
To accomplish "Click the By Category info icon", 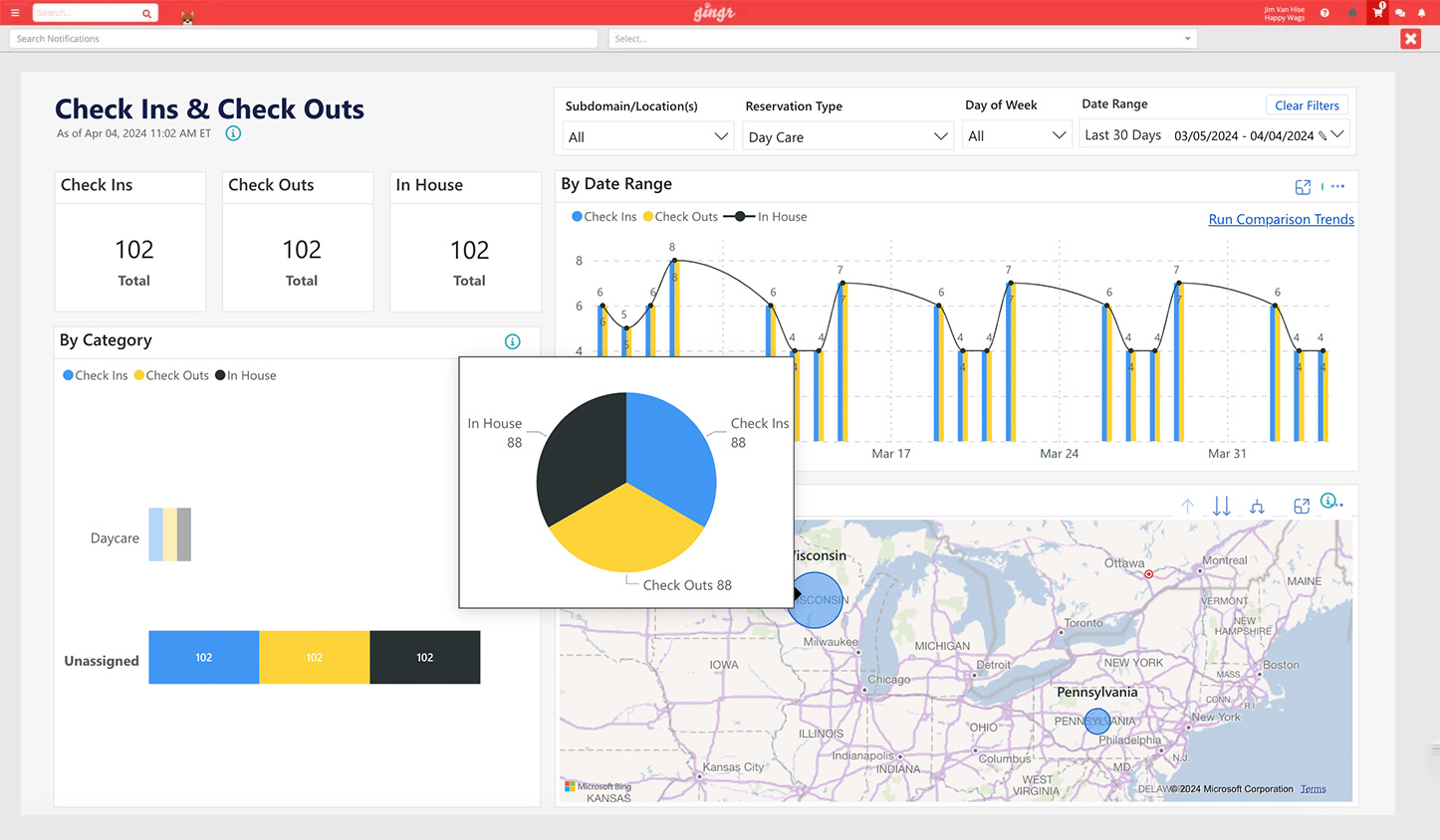I will click(x=513, y=341).
